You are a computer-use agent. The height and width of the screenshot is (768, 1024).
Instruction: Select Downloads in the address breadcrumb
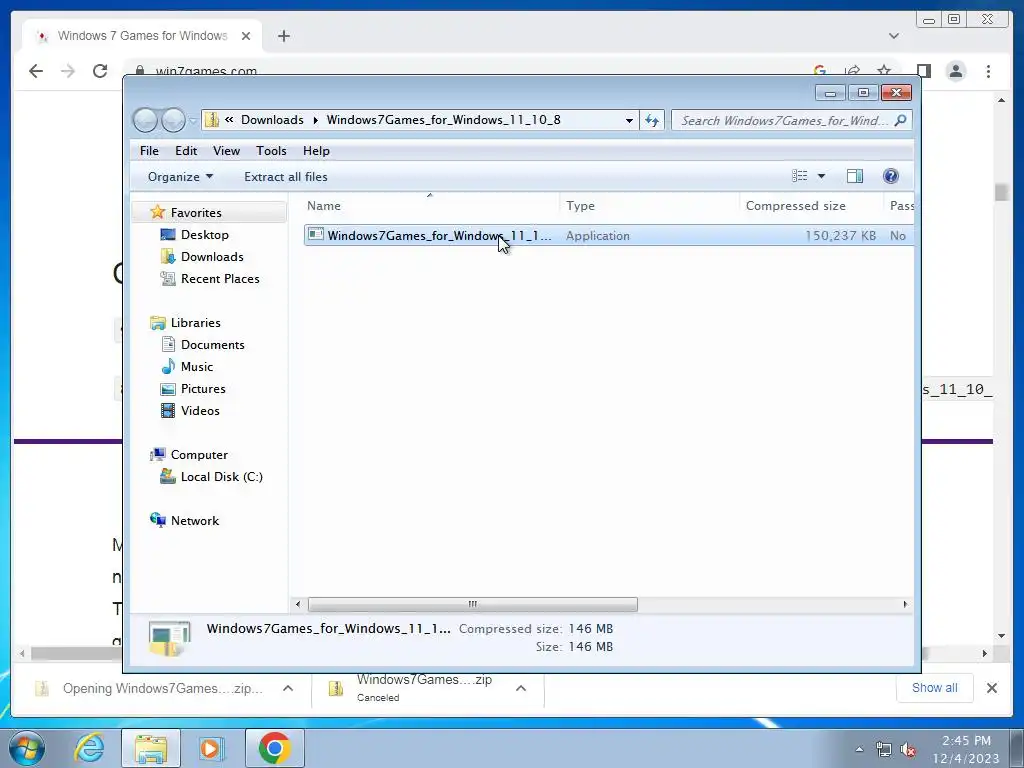(272, 120)
